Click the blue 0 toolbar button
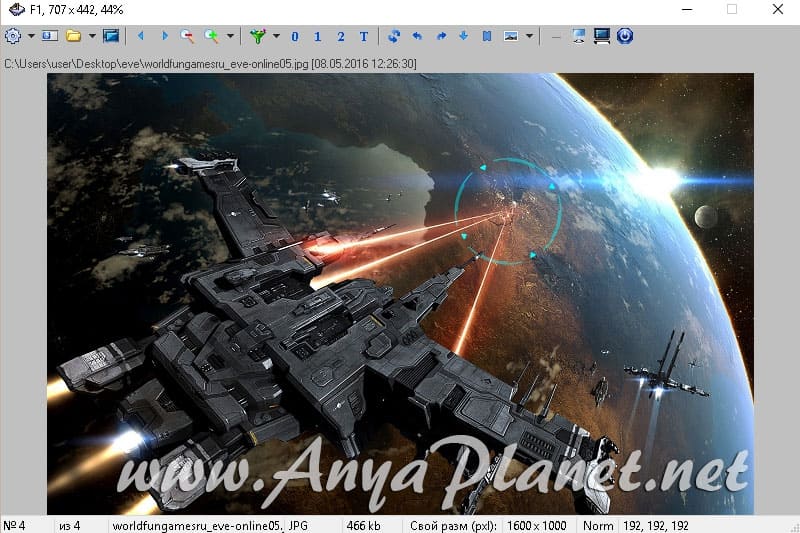Viewport: 800px width, 533px height. coord(294,37)
